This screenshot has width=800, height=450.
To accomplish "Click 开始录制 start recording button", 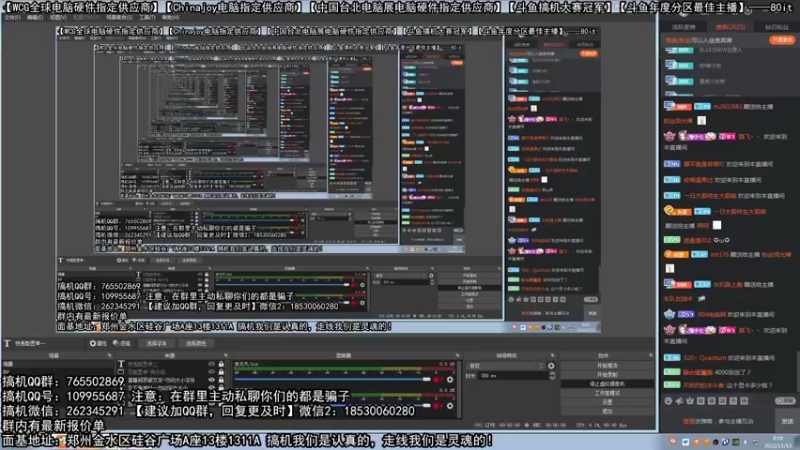I will (607, 374).
